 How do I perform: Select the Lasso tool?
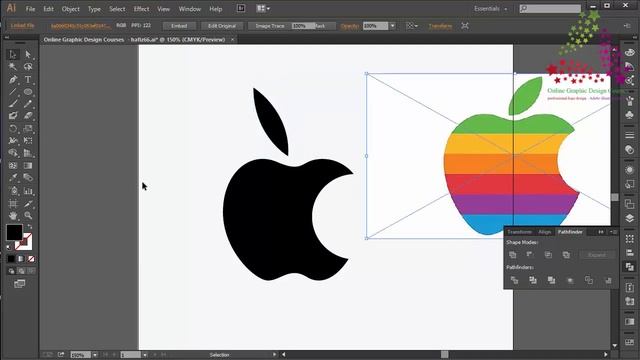(28, 67)
